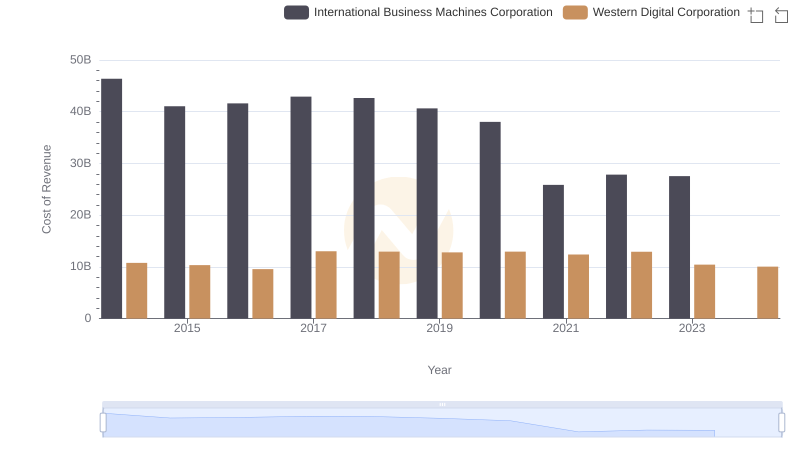Select the Western Digital bar at 2021
This screenshot has width=800, height=461.
(x=579, y=286)
